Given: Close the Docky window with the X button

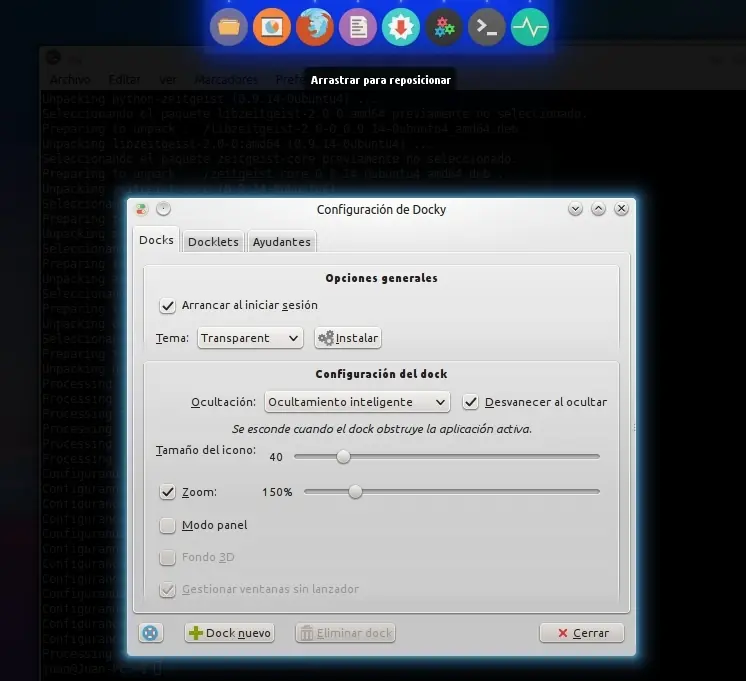Looking at the screenshot, I should coord(621,208).
